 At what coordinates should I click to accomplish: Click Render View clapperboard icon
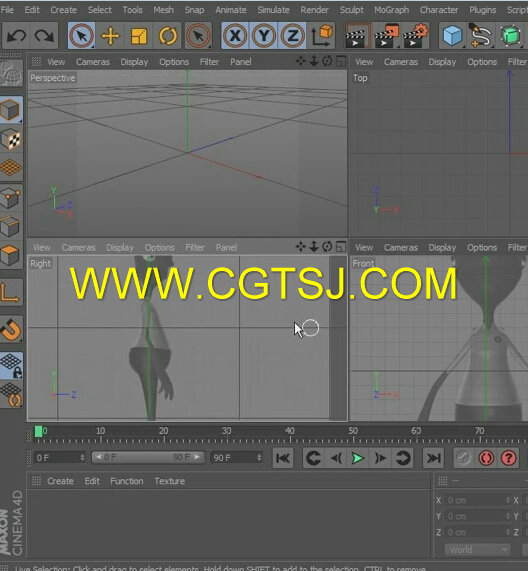(358, 36)
